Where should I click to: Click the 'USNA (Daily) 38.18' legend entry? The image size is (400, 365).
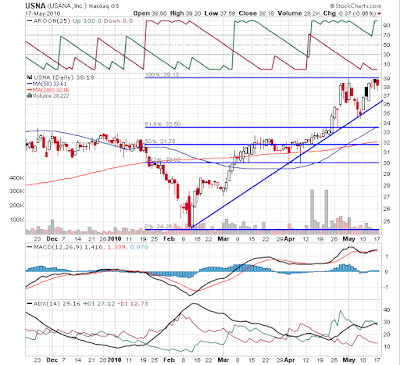coord(60,77)
